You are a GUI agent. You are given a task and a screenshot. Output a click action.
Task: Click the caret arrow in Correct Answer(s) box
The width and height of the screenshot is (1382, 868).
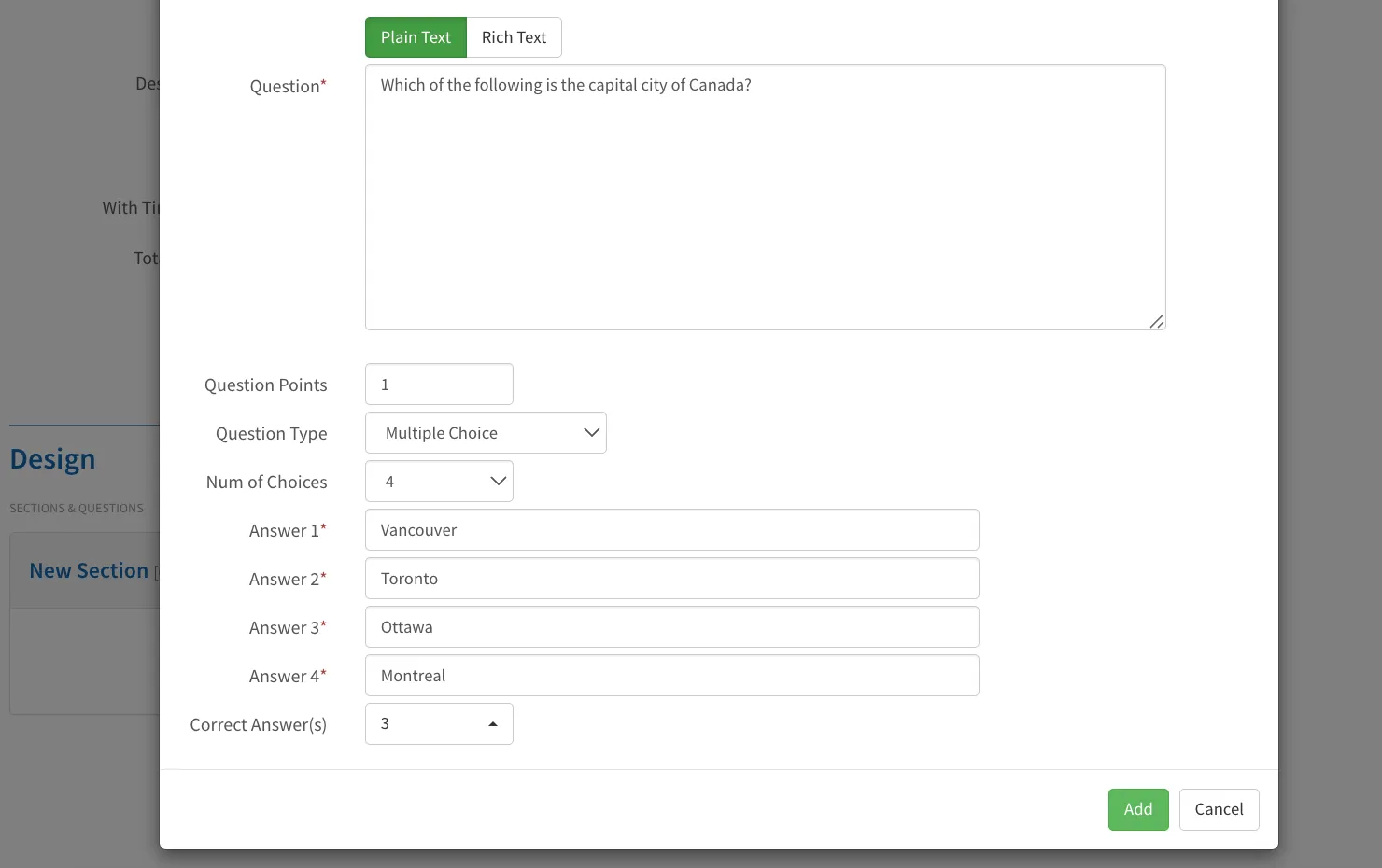pyautogui.click(x=493, y=724)
